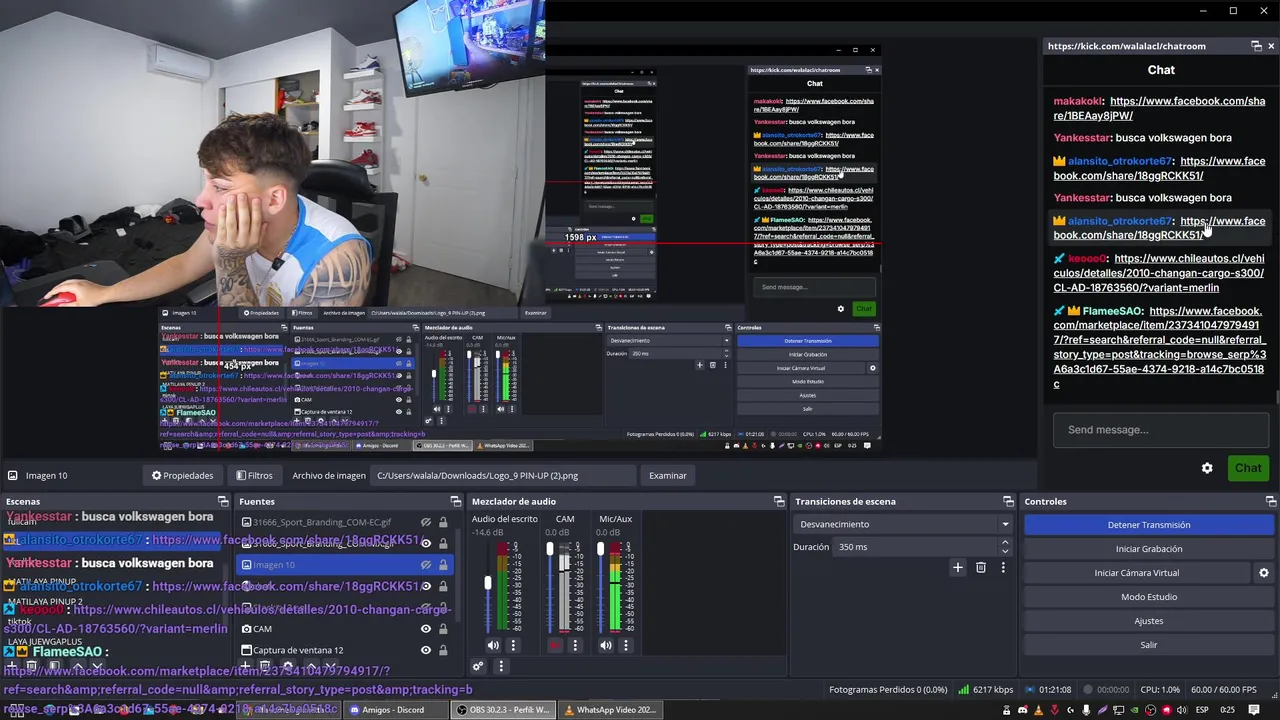Add a new scene transition
Screen dimensions: 1280x720
pyautogui.click(x=957, y=568)
